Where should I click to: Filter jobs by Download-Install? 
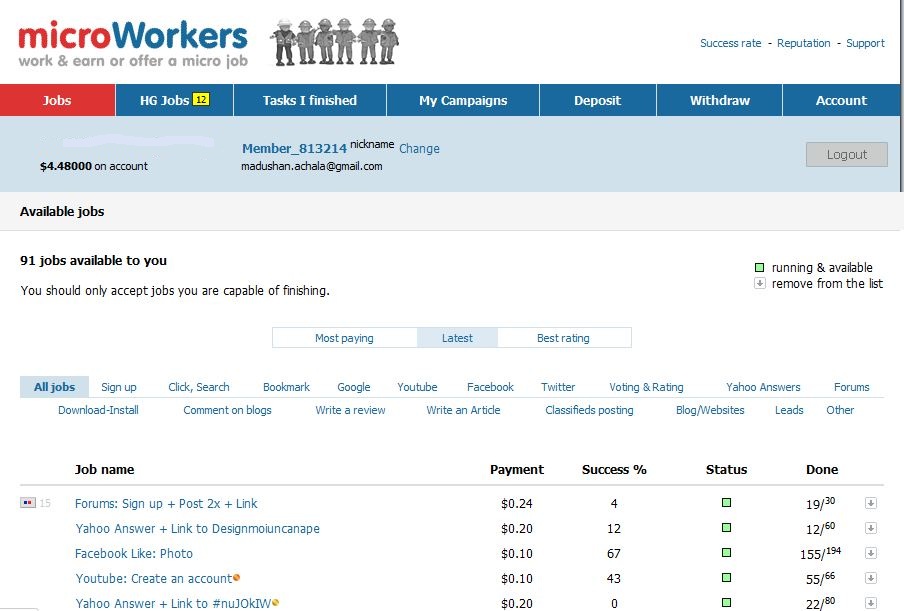(99, 410)
